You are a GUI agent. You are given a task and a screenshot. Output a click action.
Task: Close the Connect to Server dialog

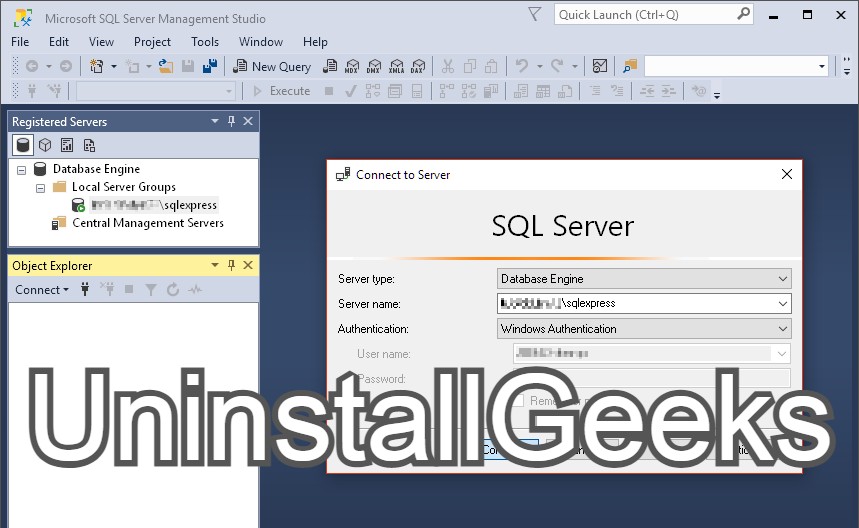pyautogui.click(x=787, y=174)
